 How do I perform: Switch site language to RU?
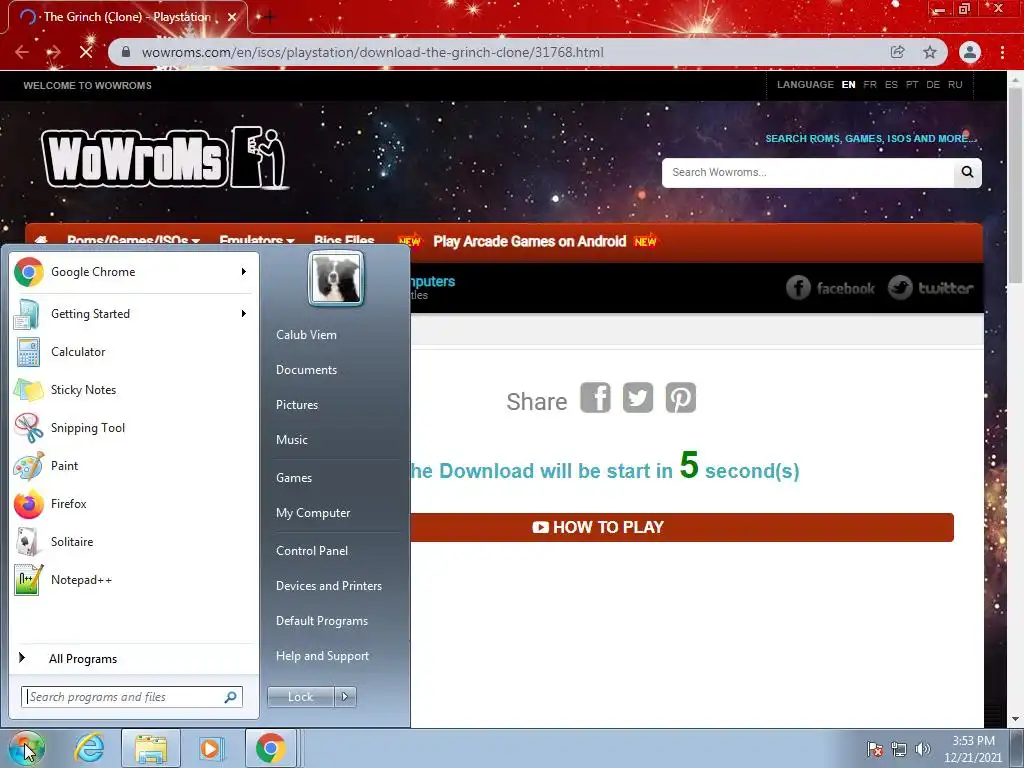[955, 85]
